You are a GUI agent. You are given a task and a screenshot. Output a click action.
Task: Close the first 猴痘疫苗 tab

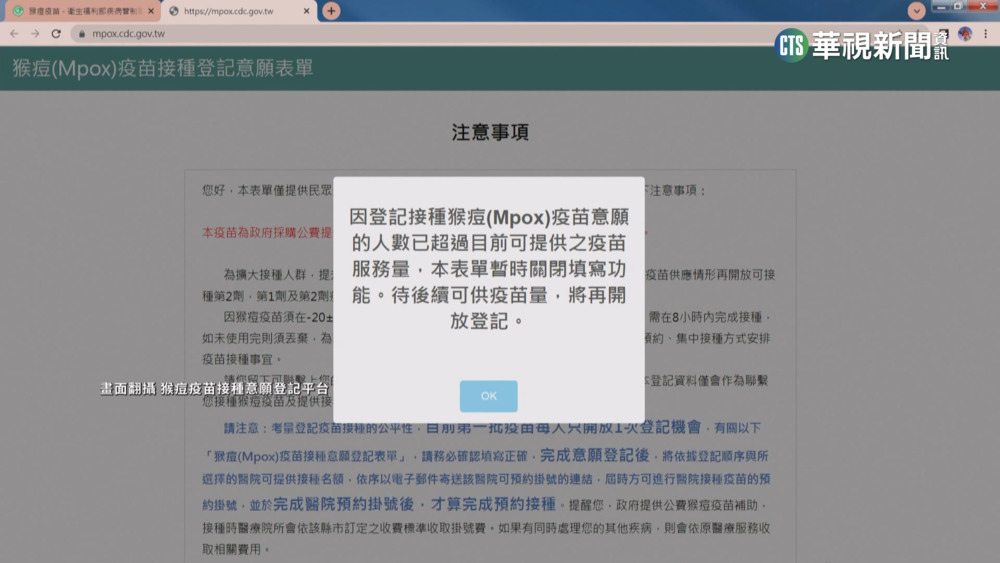pos(151,11)
